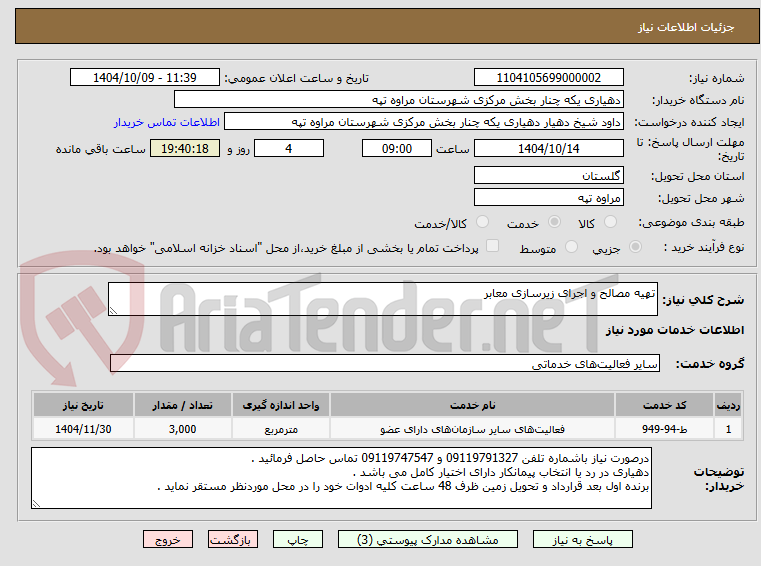
Task: Click the delivery city field 'مراوه تپه'
Action: [x=548, y=198]
